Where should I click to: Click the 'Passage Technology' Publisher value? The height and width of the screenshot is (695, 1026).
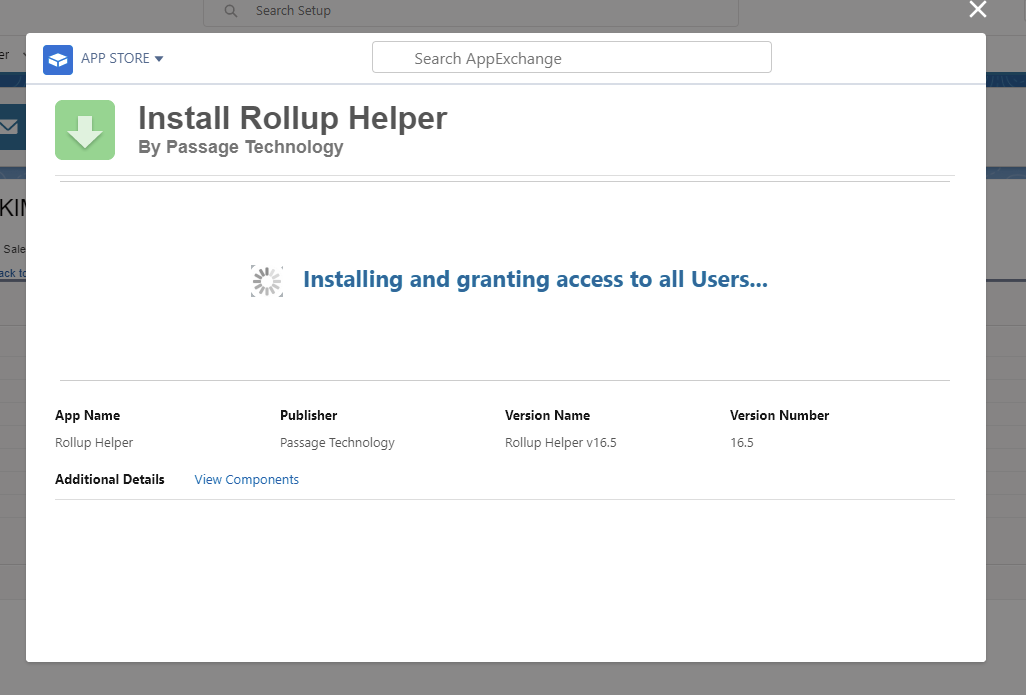[337, 442]
